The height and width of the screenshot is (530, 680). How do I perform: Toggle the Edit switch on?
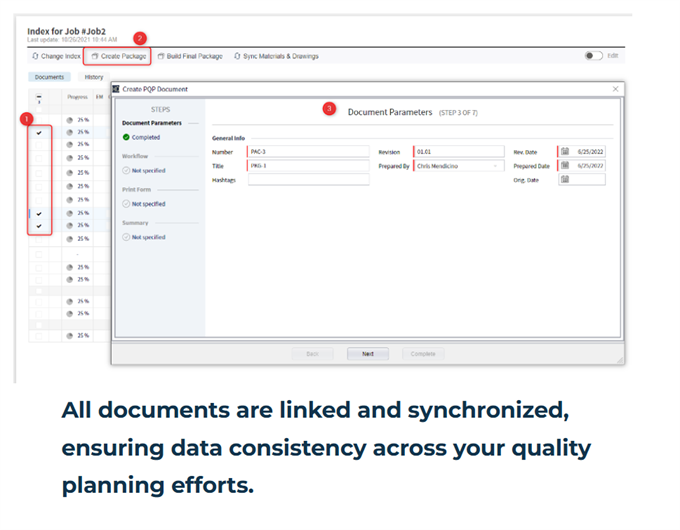[593, 56]
